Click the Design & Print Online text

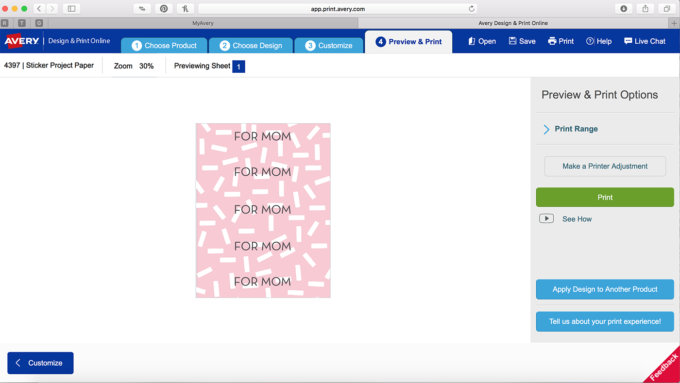[79, 41]
